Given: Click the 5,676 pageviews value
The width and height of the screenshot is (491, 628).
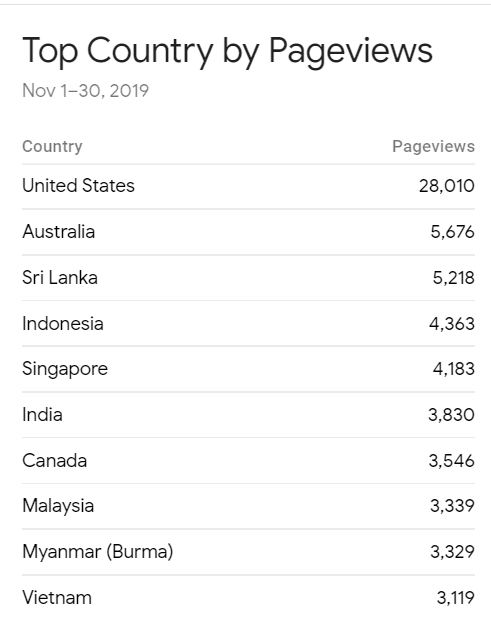Looking at the screenshot, I should [452, 232].
